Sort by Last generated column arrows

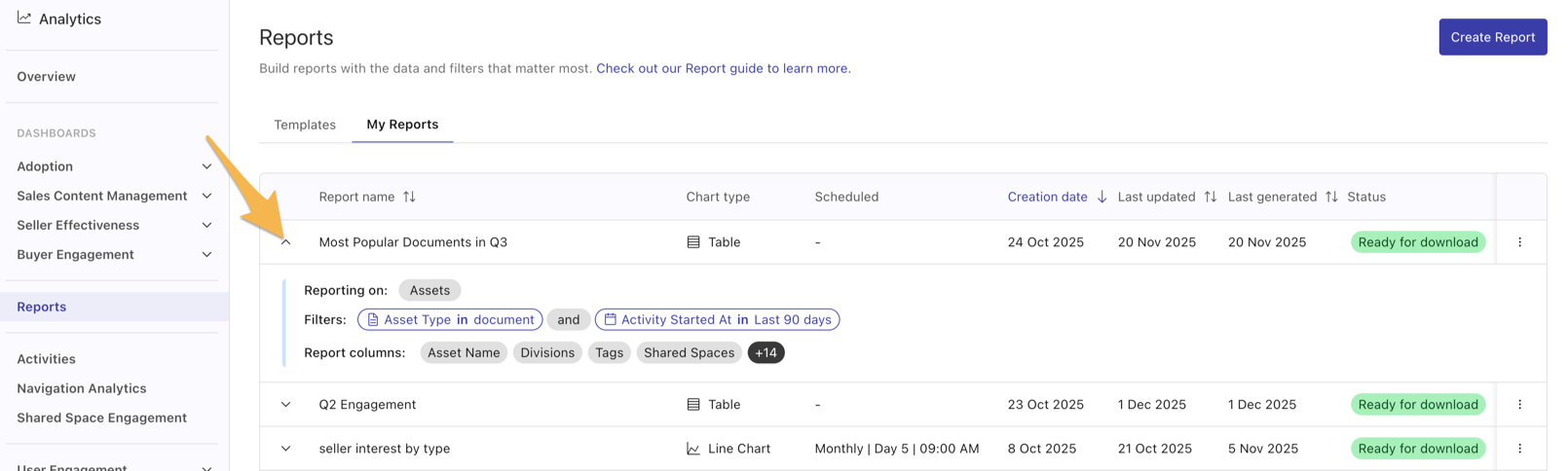1331,197
